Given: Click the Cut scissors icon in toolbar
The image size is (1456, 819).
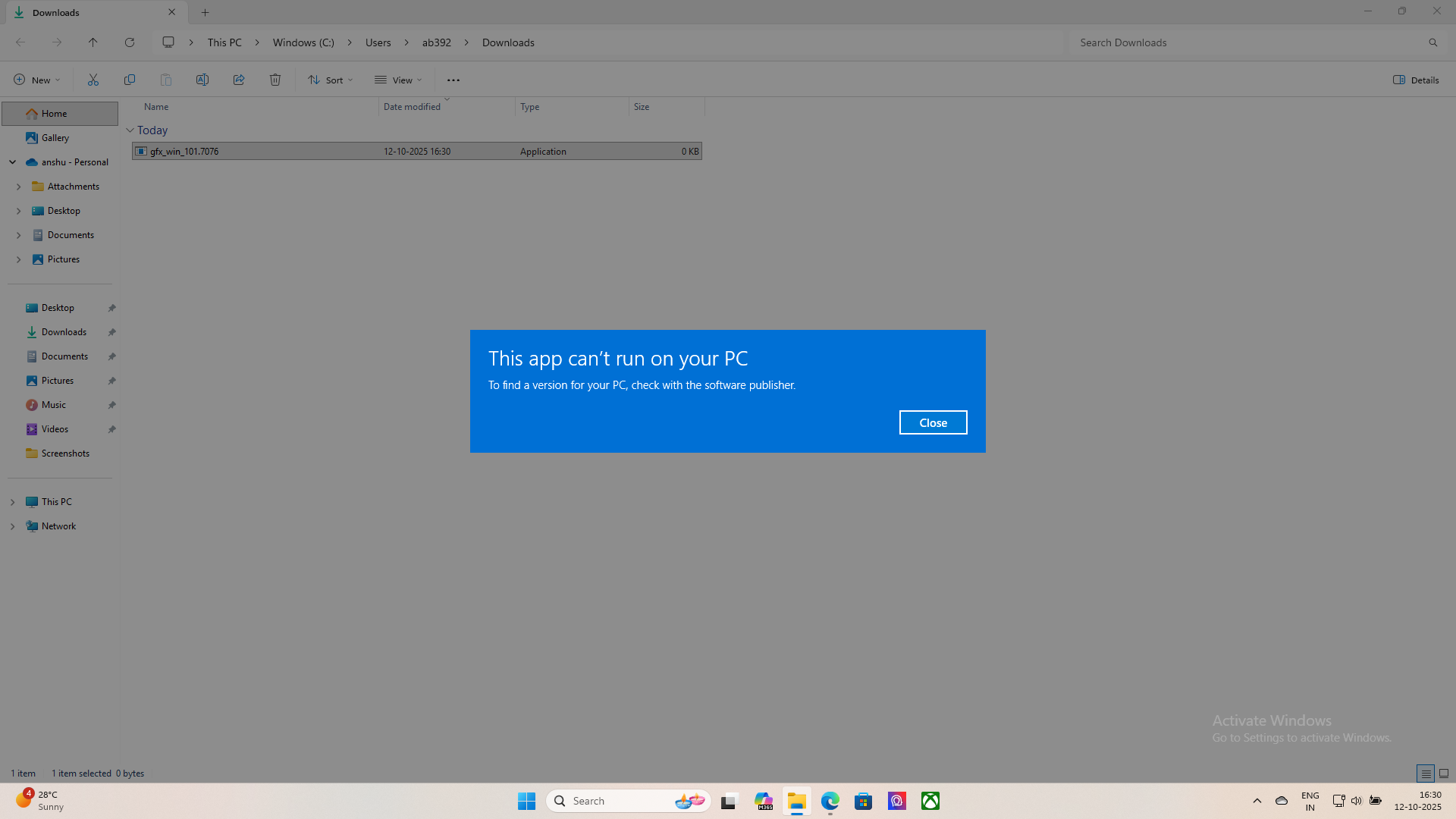Looking at the screenshot, I should (93, 80).
